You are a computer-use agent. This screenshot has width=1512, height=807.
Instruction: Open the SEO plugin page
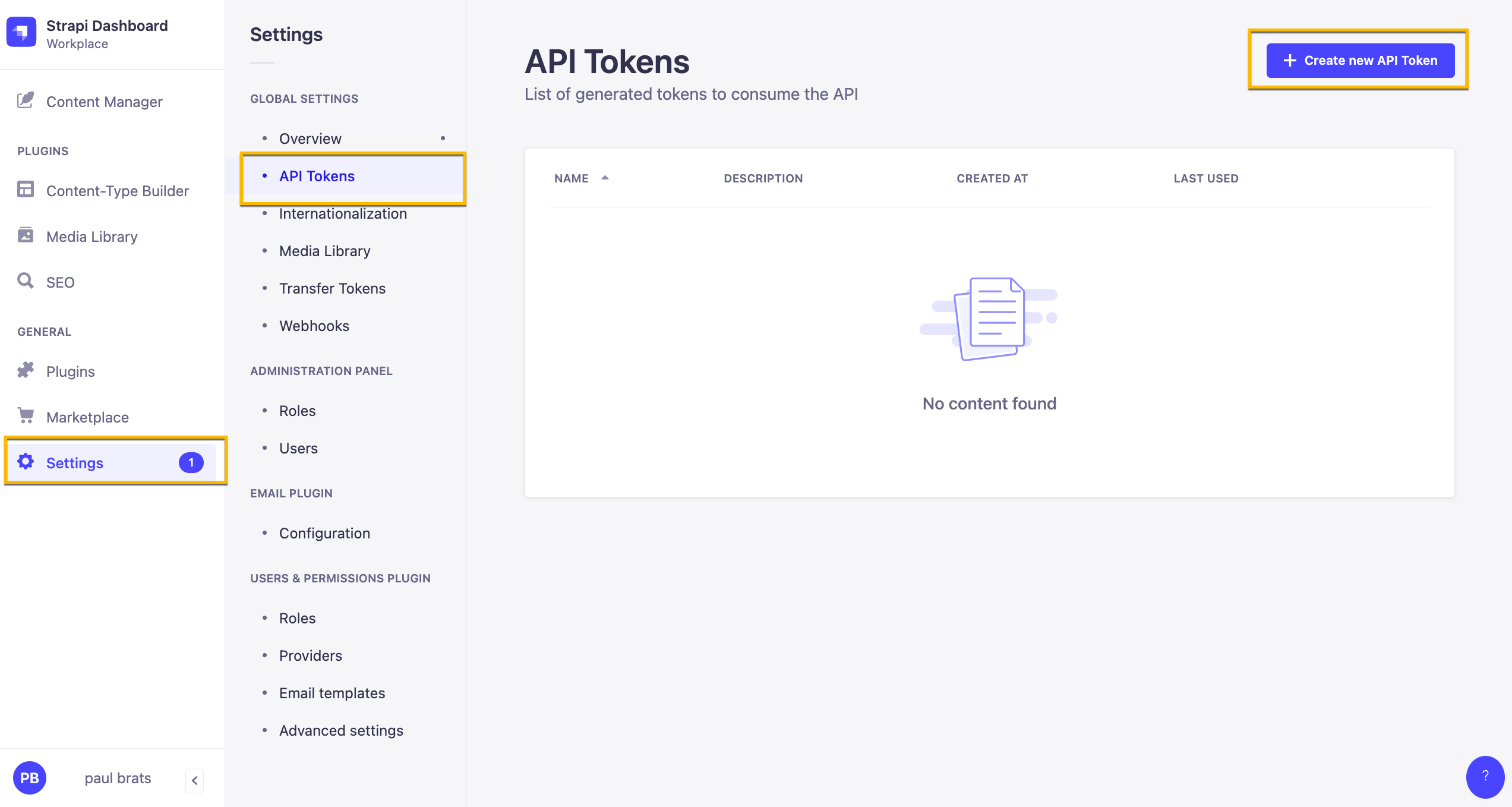click(x=61, y=282)
